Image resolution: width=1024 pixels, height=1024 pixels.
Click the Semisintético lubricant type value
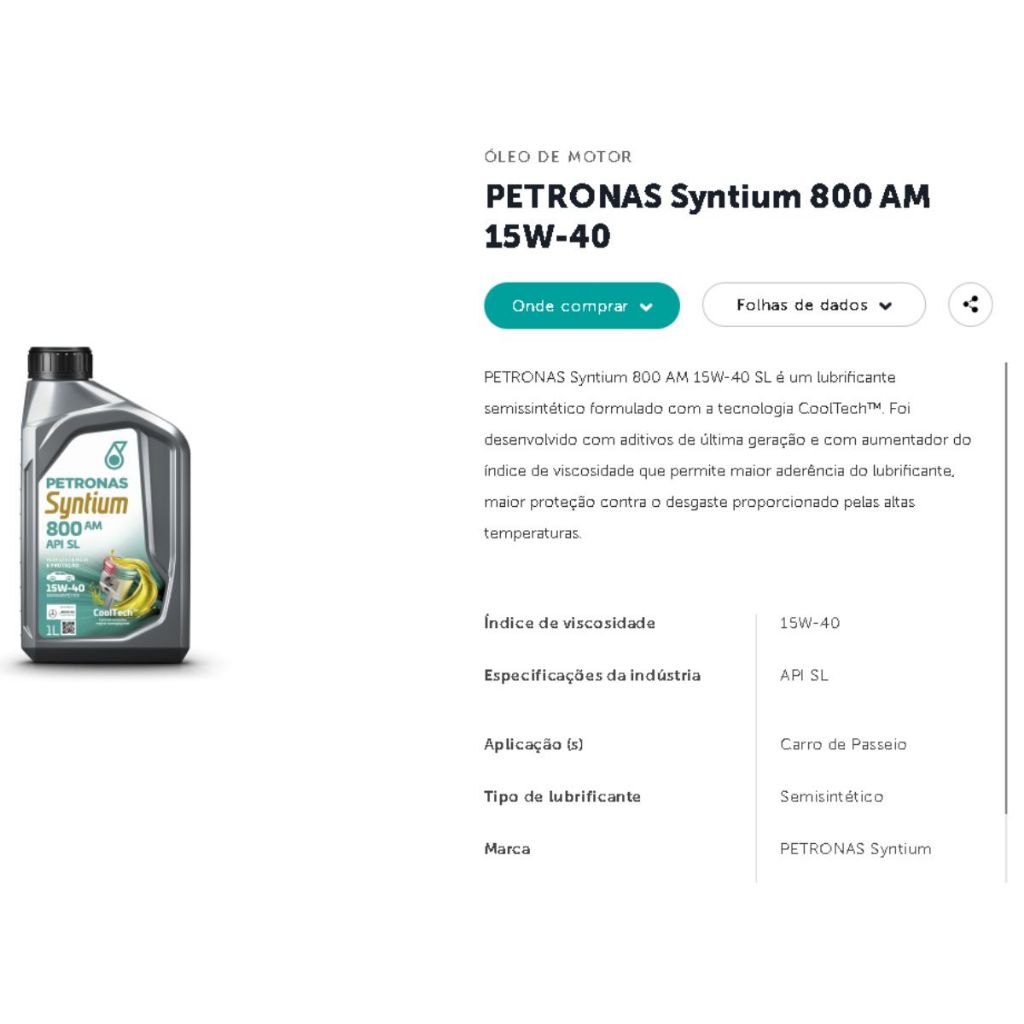coord(831,796)
